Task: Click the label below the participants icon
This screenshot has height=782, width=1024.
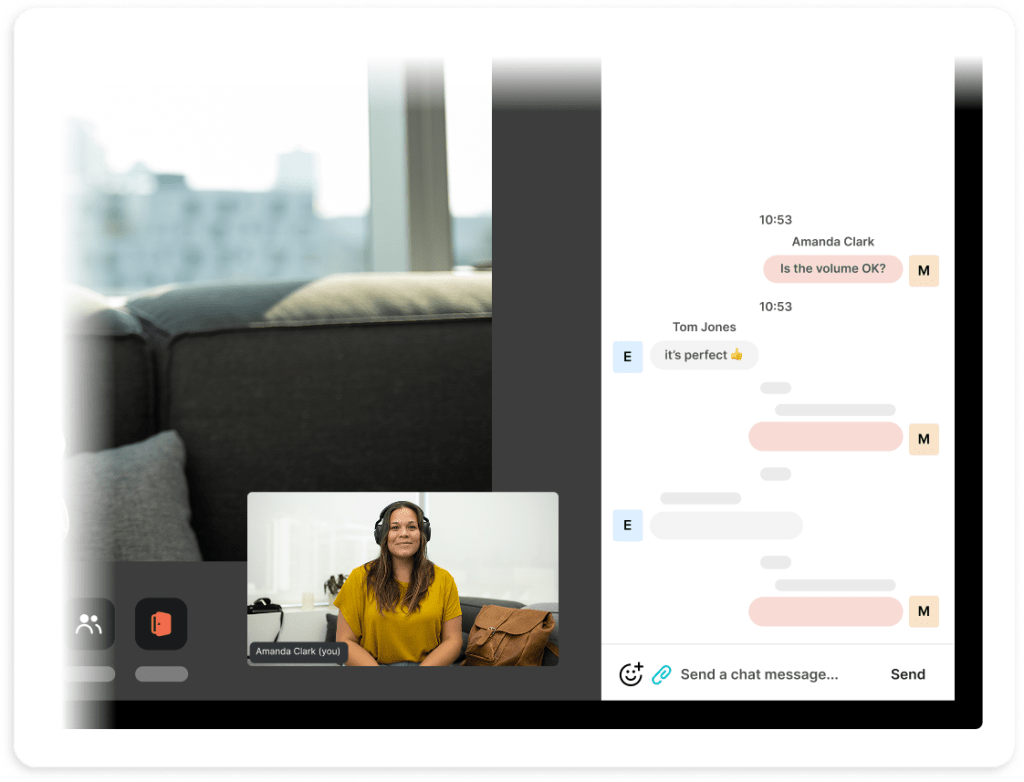Action: tap(89, 674)
